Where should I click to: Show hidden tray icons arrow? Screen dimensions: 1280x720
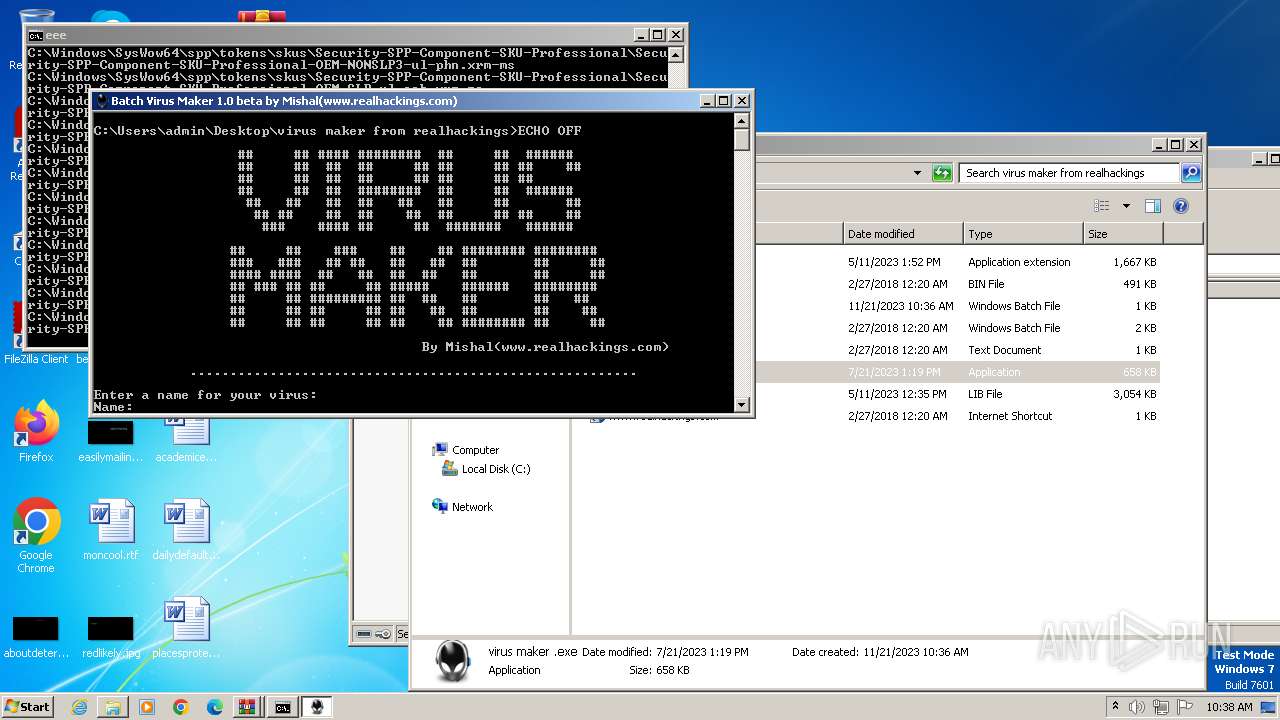click(1116, 707)
